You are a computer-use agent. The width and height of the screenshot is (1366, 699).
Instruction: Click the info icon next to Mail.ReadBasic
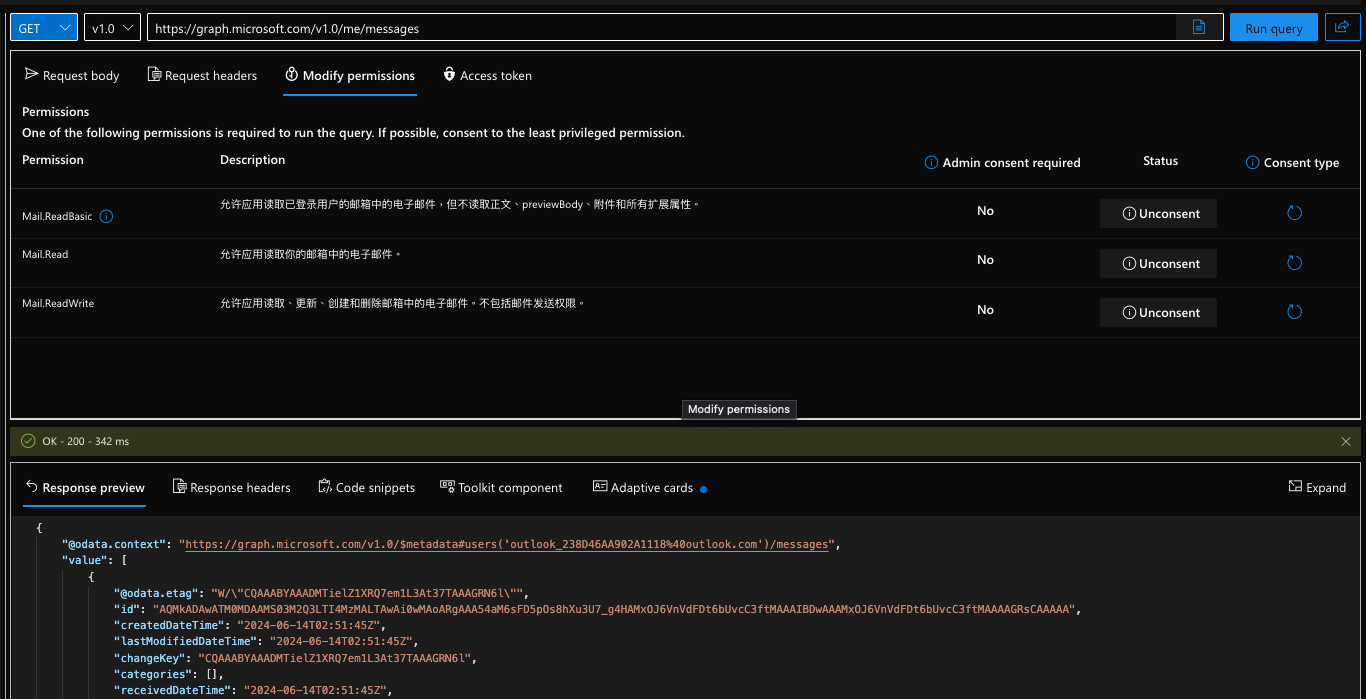[106, 216]
